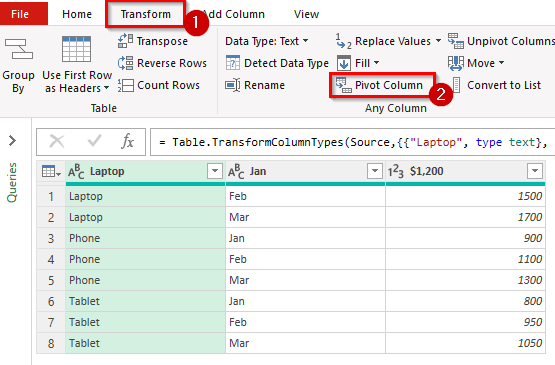This screenshot has height=365, width=555.
Task: Click the cell with value 900
Action: coord(465,238)
